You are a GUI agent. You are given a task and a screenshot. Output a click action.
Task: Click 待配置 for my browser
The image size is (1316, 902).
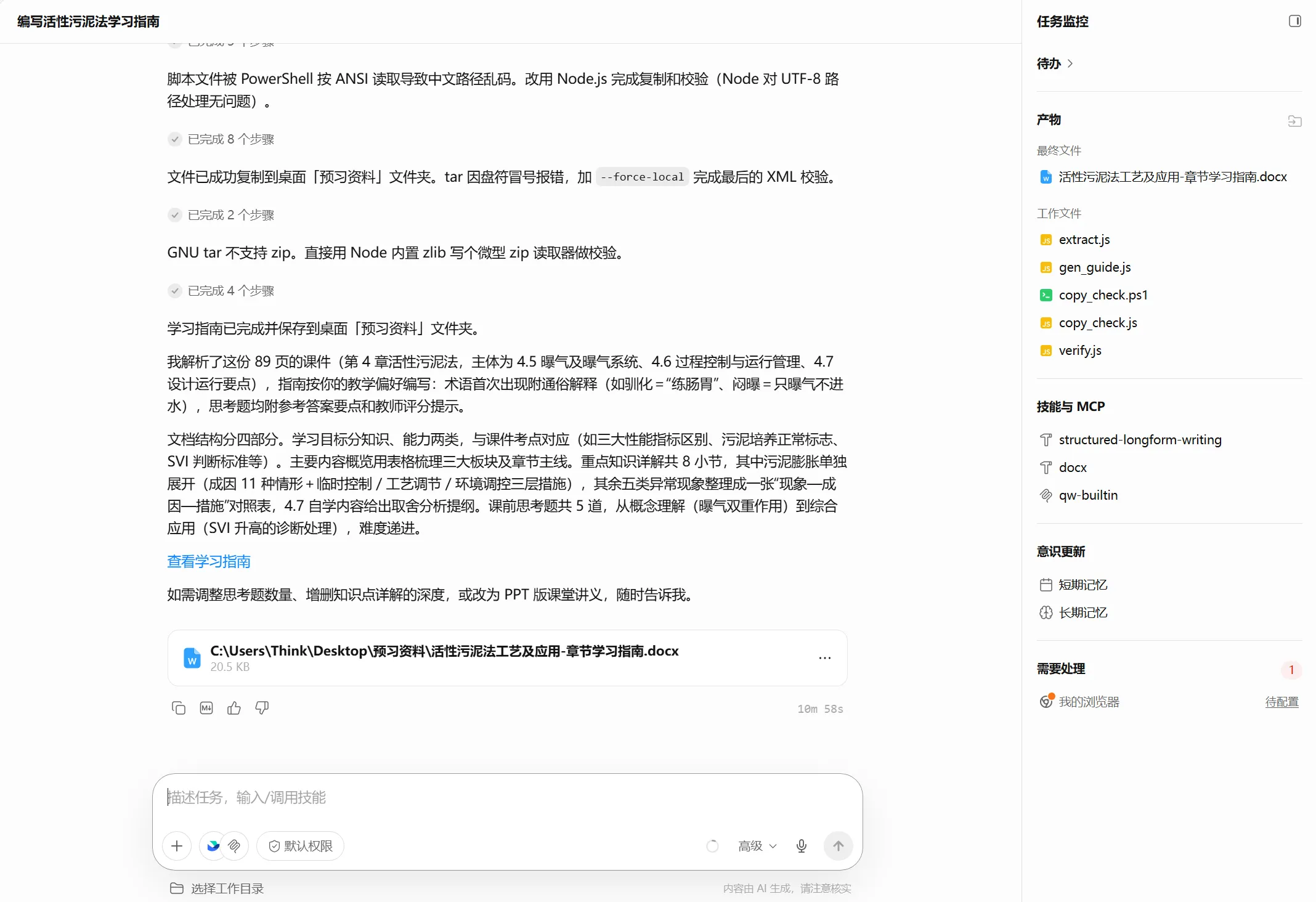pyautogui.click(x=1281, y=702)
